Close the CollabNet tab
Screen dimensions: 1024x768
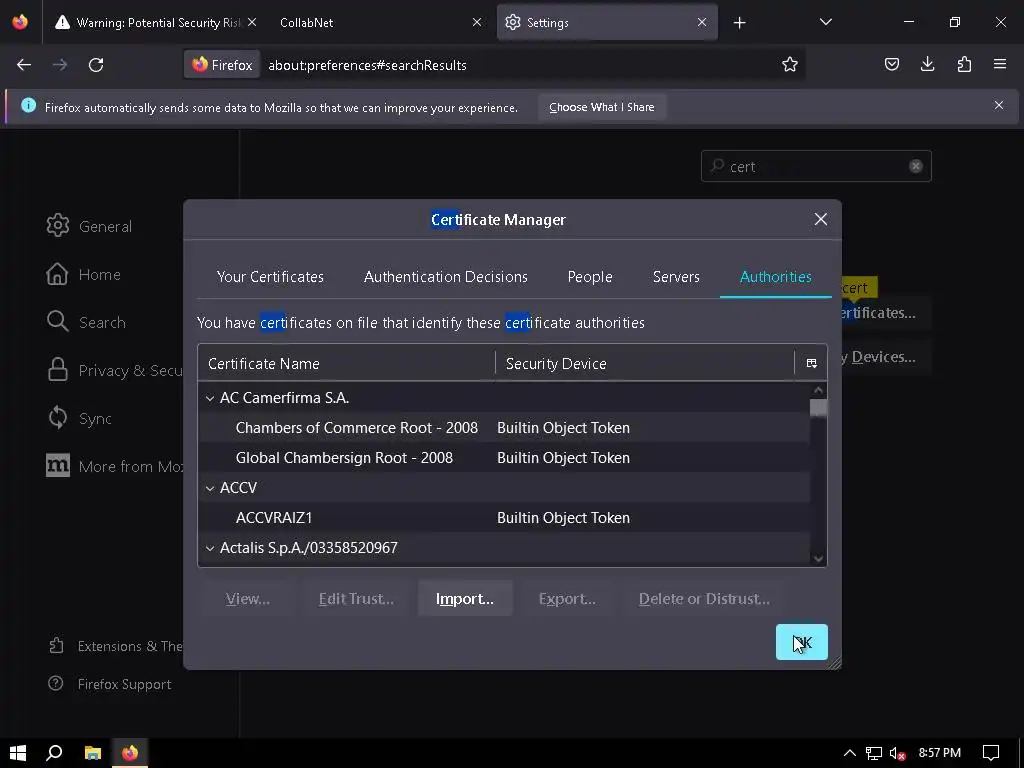(x=477, y=22)
